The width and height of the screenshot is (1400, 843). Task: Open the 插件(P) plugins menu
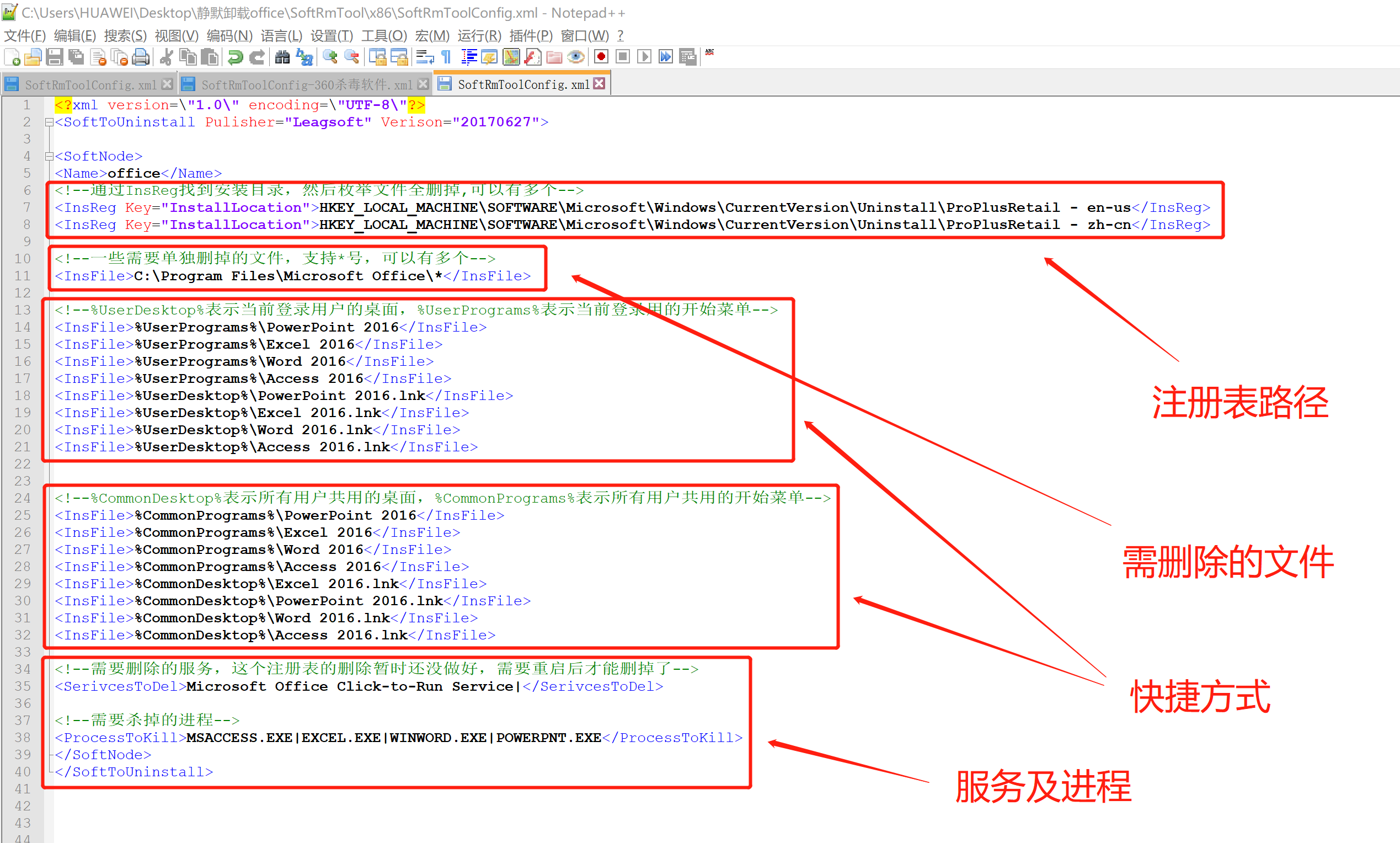click(531, 36)
